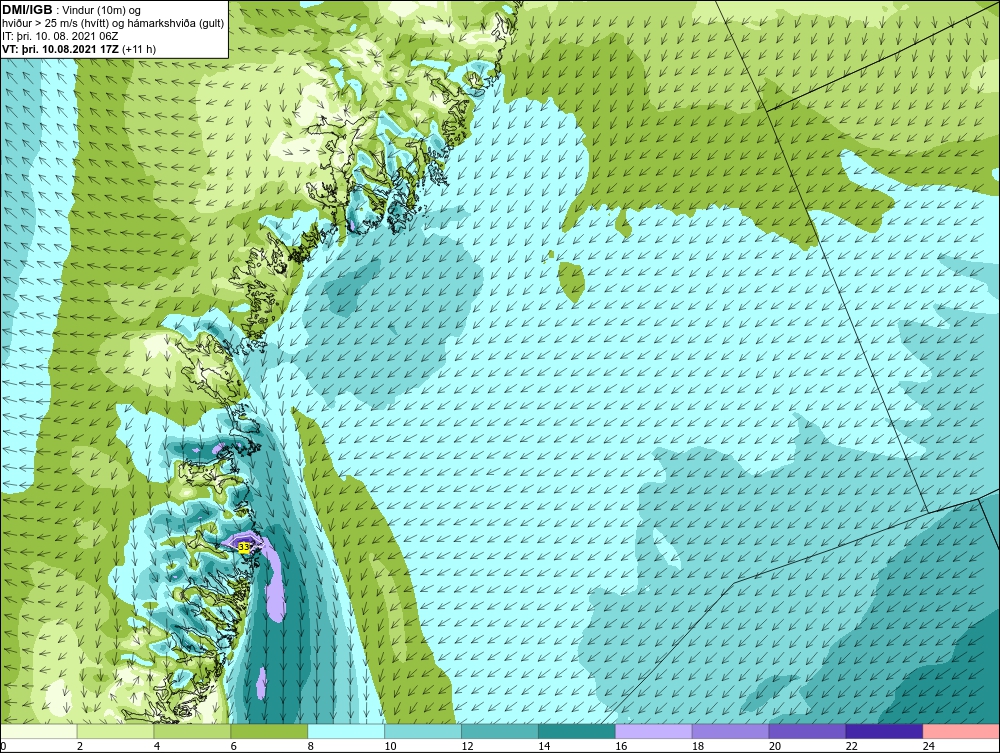Select the pink above-24 m/s legend swatch
Screen dimensions: 1000x753
pyautogui.click(x=962, y=731)
